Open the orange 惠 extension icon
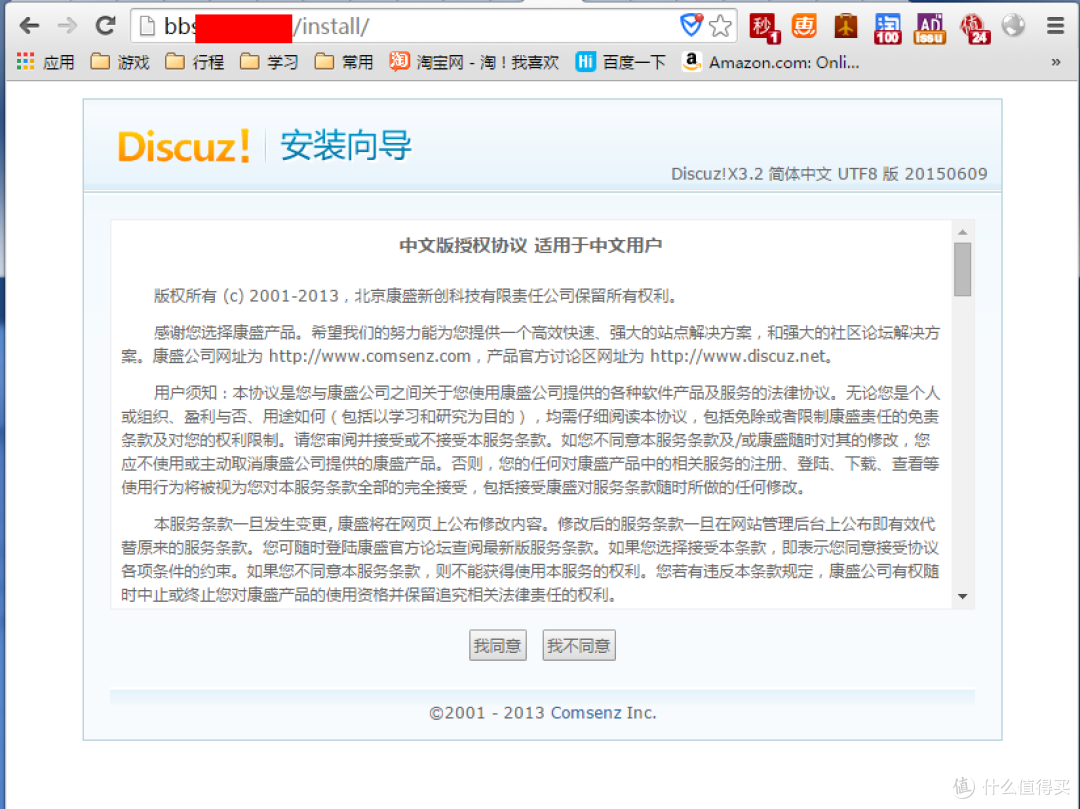The height and width of the screenshot is (809, 1080). 804,26
